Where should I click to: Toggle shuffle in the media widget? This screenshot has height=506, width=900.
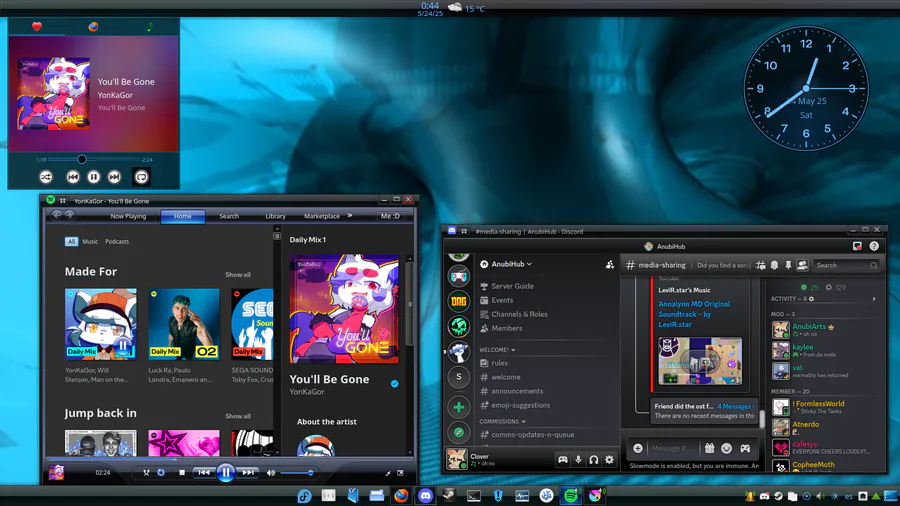pyautogui.click(x=45, y=177)
